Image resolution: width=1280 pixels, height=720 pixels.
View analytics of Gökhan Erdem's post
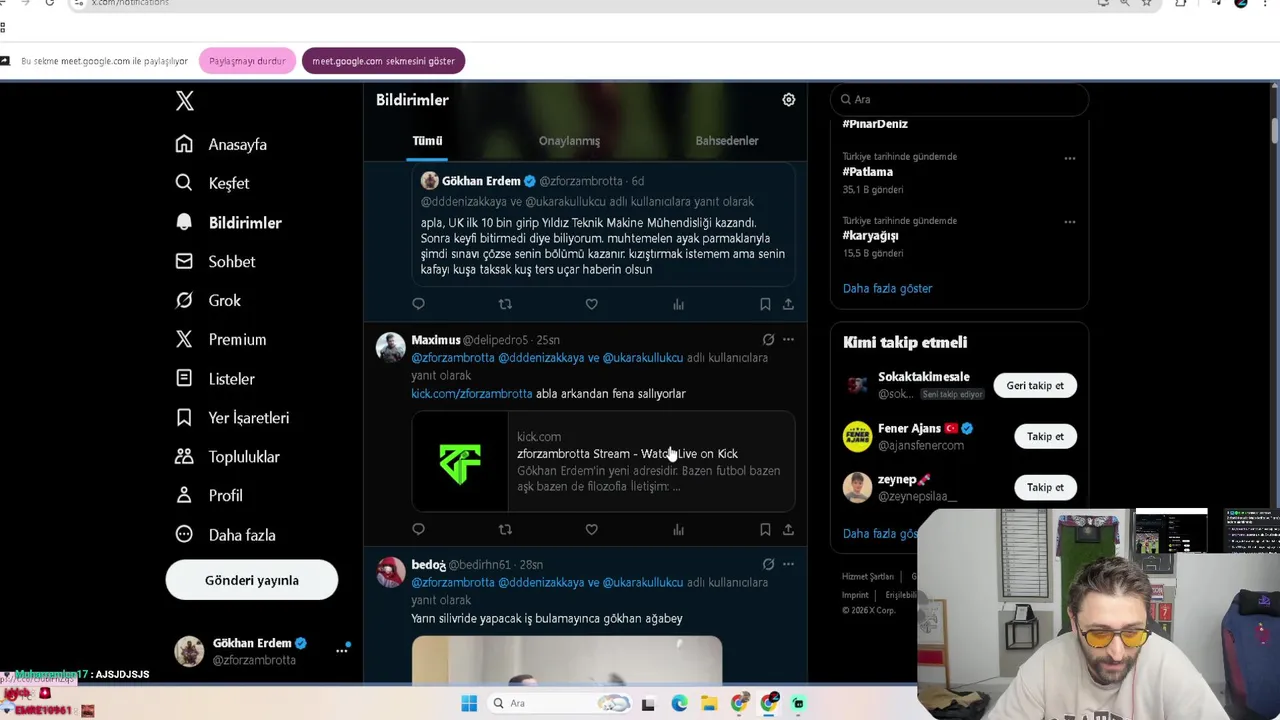point(678,304)
